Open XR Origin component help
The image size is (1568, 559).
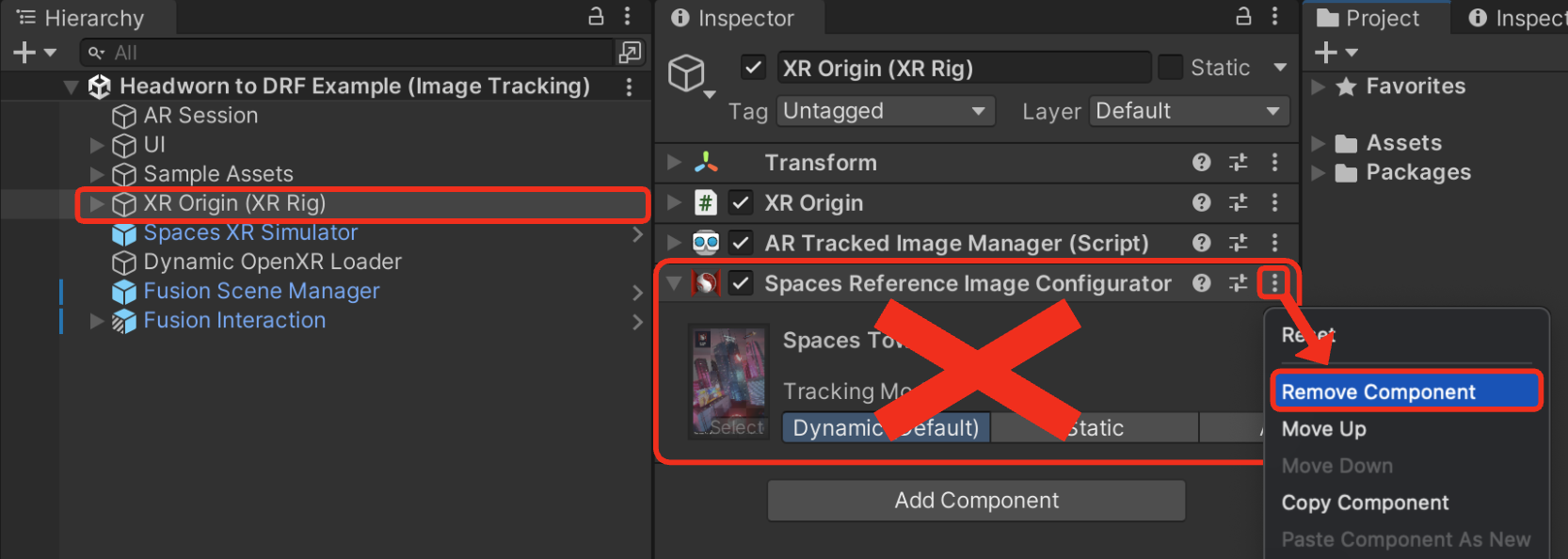tap(1201, 202)
